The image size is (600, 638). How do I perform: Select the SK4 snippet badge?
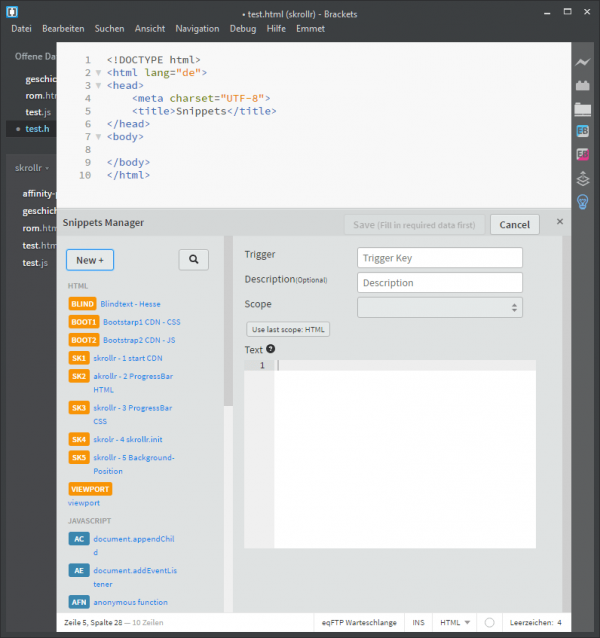[x=79, y=439]
